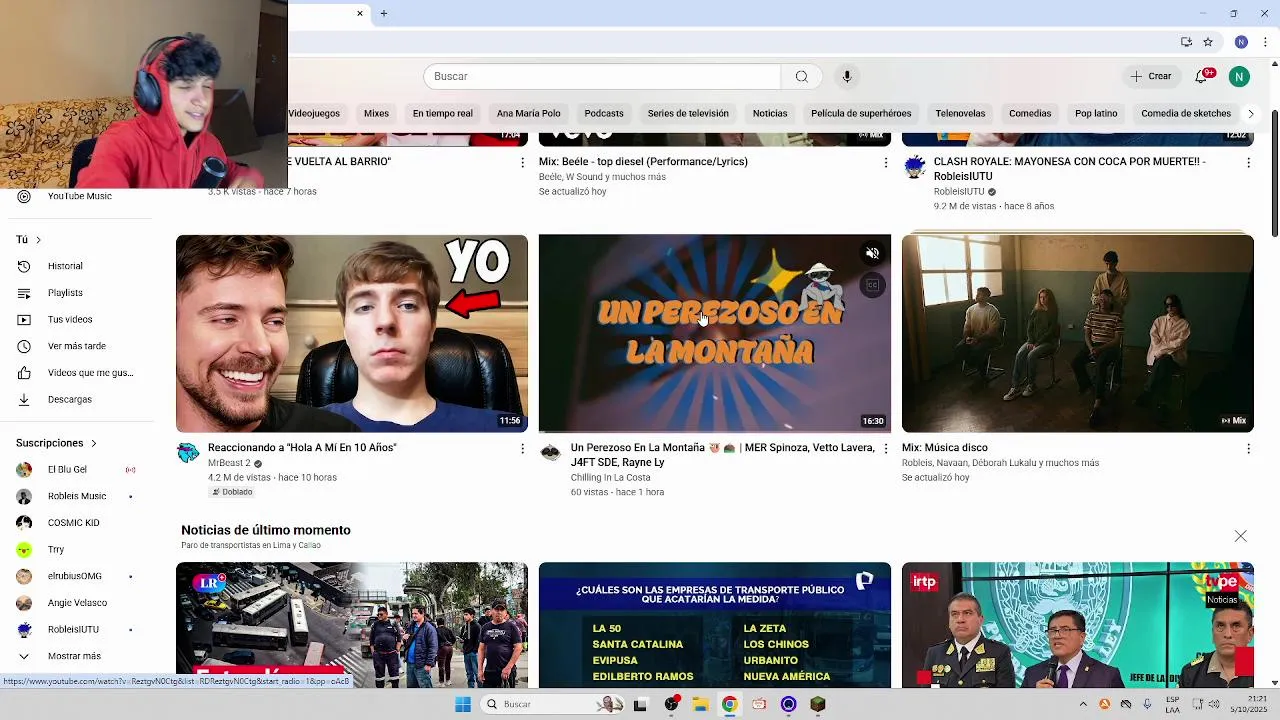Select the Mixes filter chip
This screenshot has height=720, width=1280.
(376, 113)
